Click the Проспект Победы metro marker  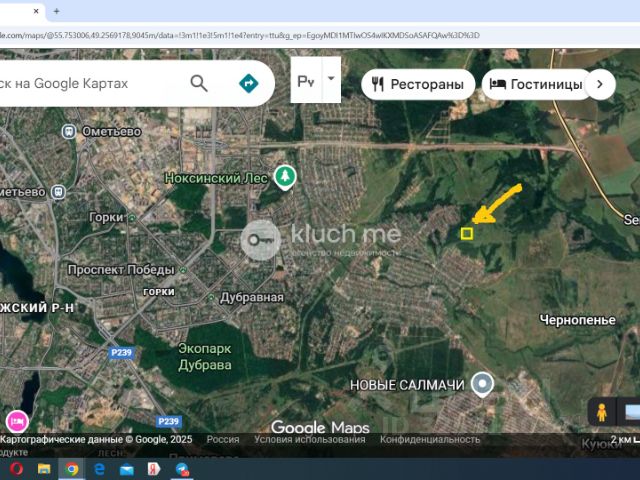pos(183,270)
